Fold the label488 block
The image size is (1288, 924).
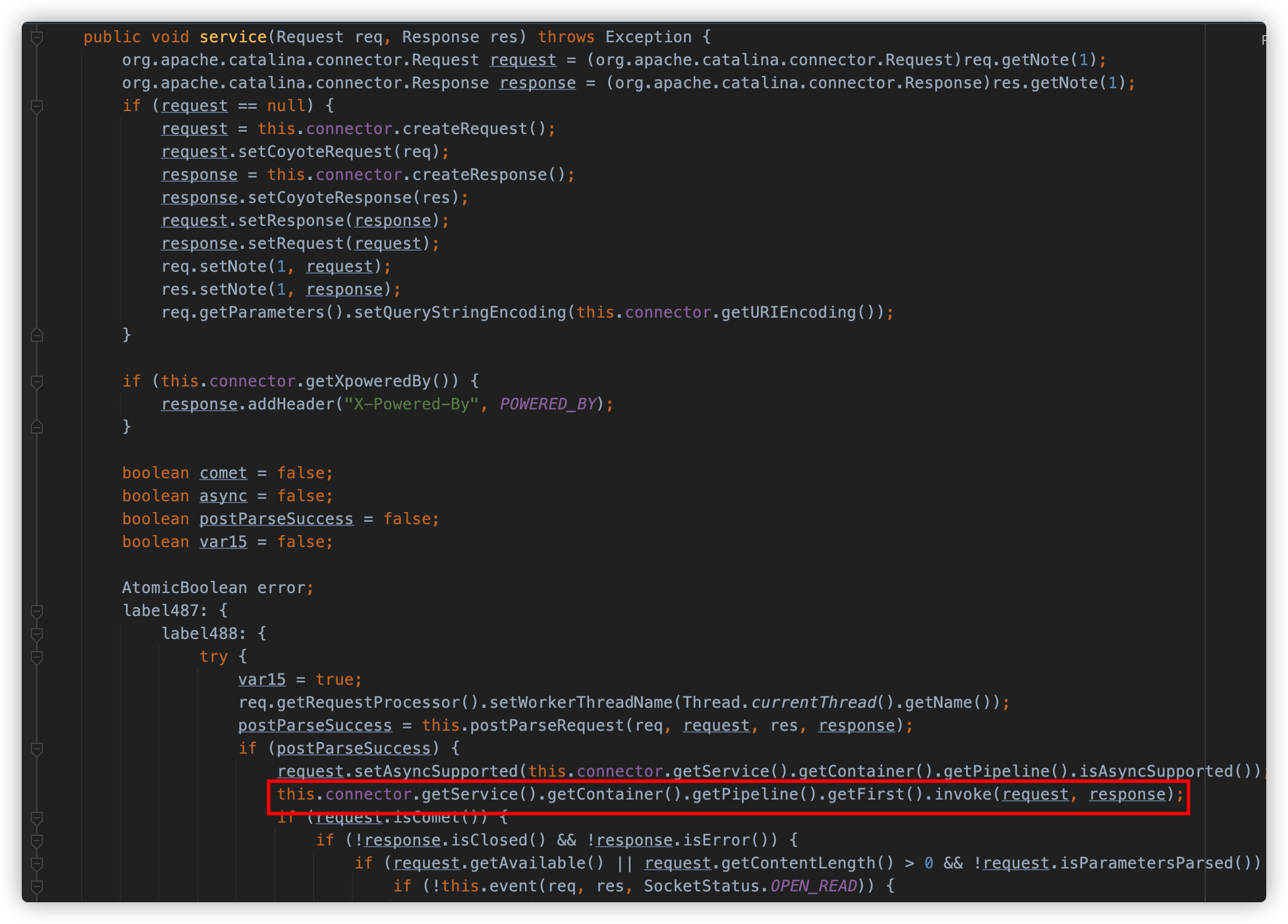37,635
